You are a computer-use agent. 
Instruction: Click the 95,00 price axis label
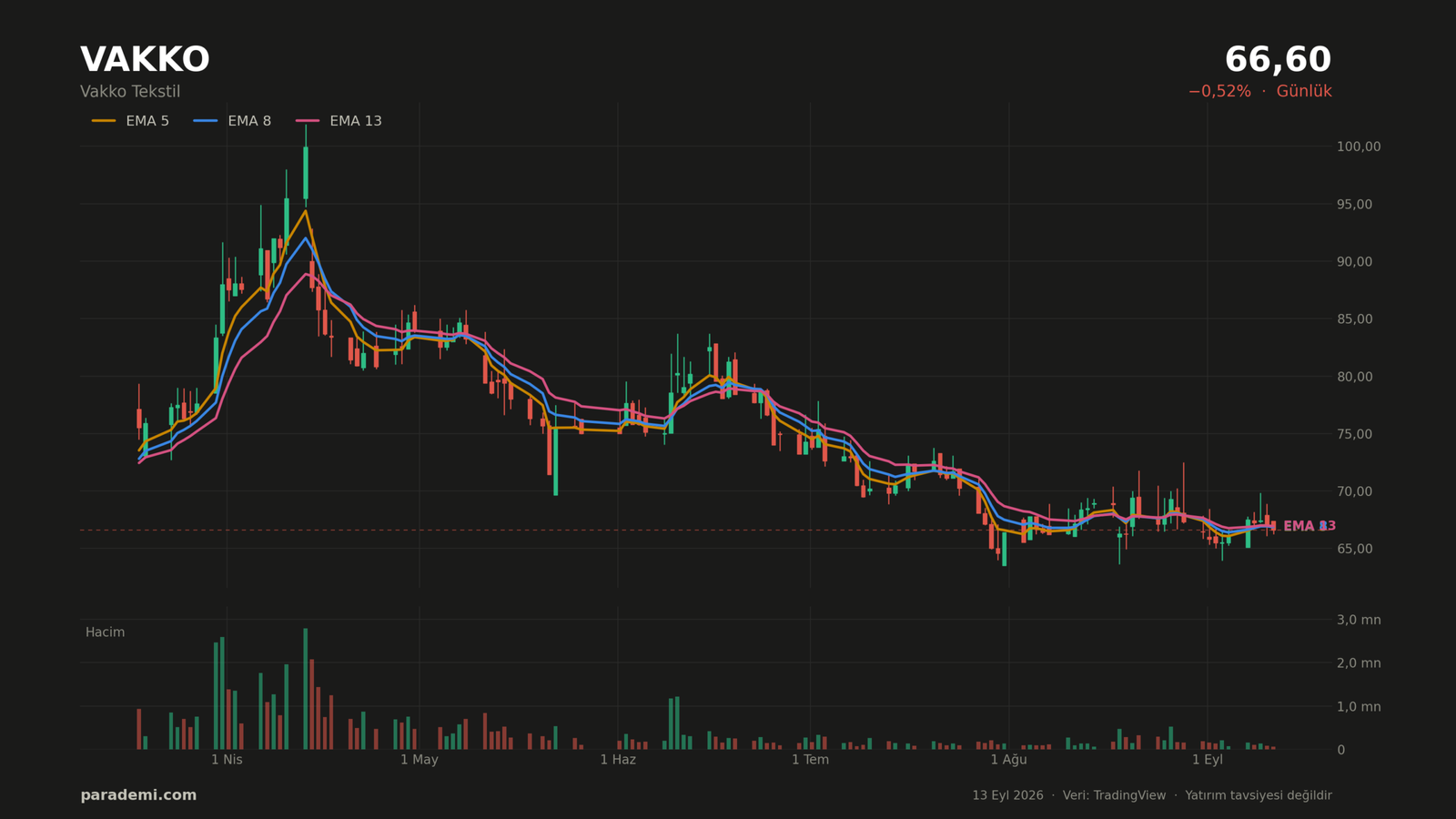click(1354, 205)
